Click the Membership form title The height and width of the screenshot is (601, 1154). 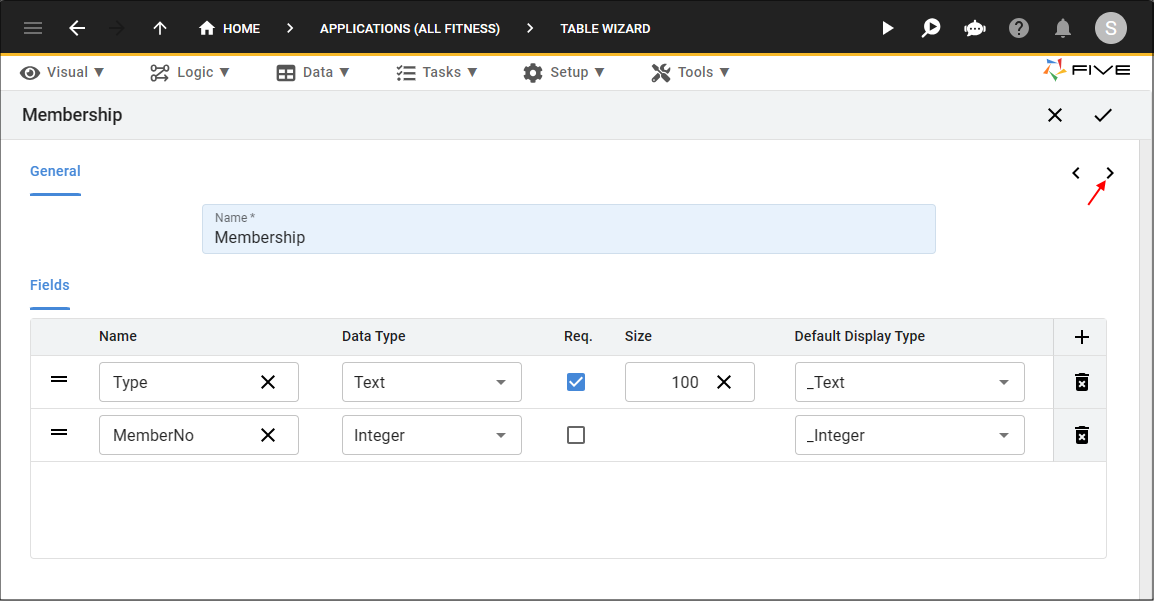pos(72,115)
